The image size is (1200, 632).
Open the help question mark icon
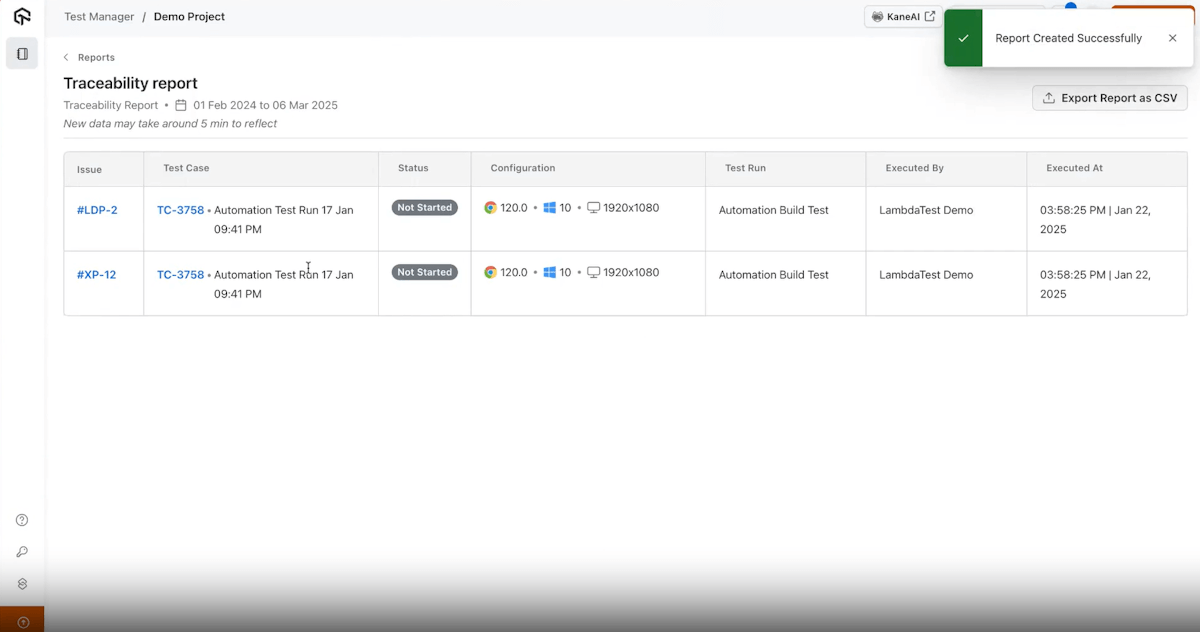(x=22, y=520)
